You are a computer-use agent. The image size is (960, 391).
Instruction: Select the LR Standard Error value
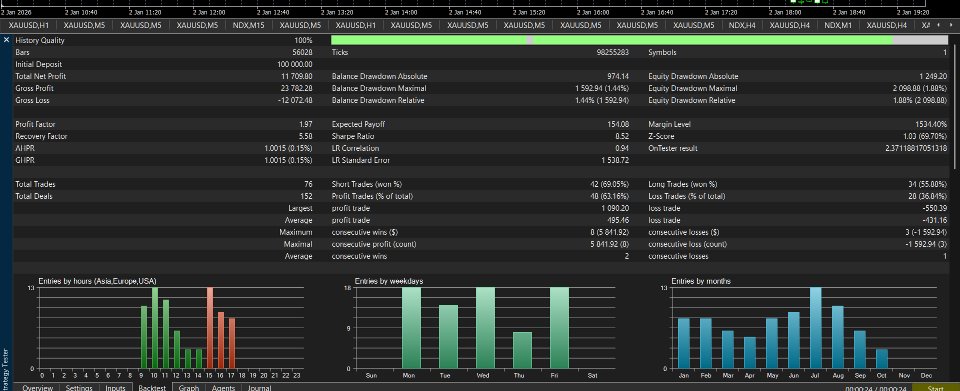616,160
